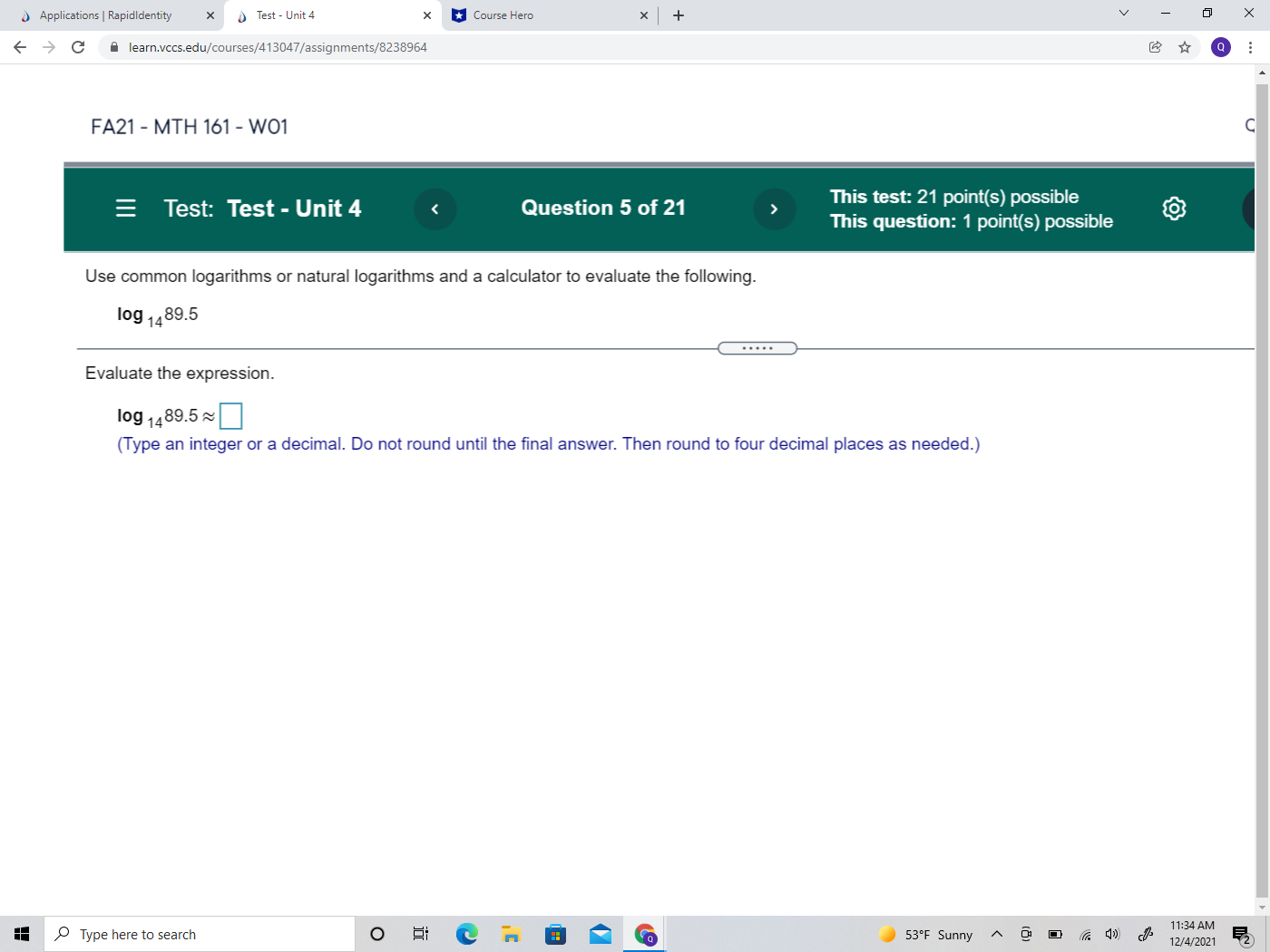Image resolution: width=1270 pixels, height=952 pixels.
Task: Click the Chrome profile avatar icon
Action: pos(1222,47)
